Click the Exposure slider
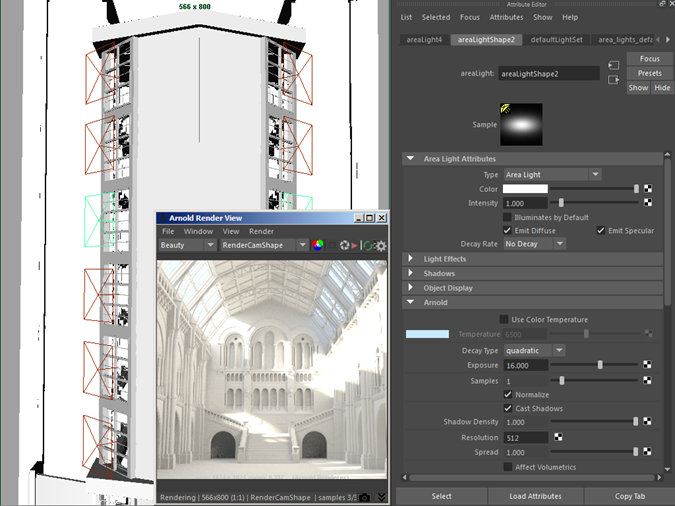The image size is (675, 506). tap(594, 365)
